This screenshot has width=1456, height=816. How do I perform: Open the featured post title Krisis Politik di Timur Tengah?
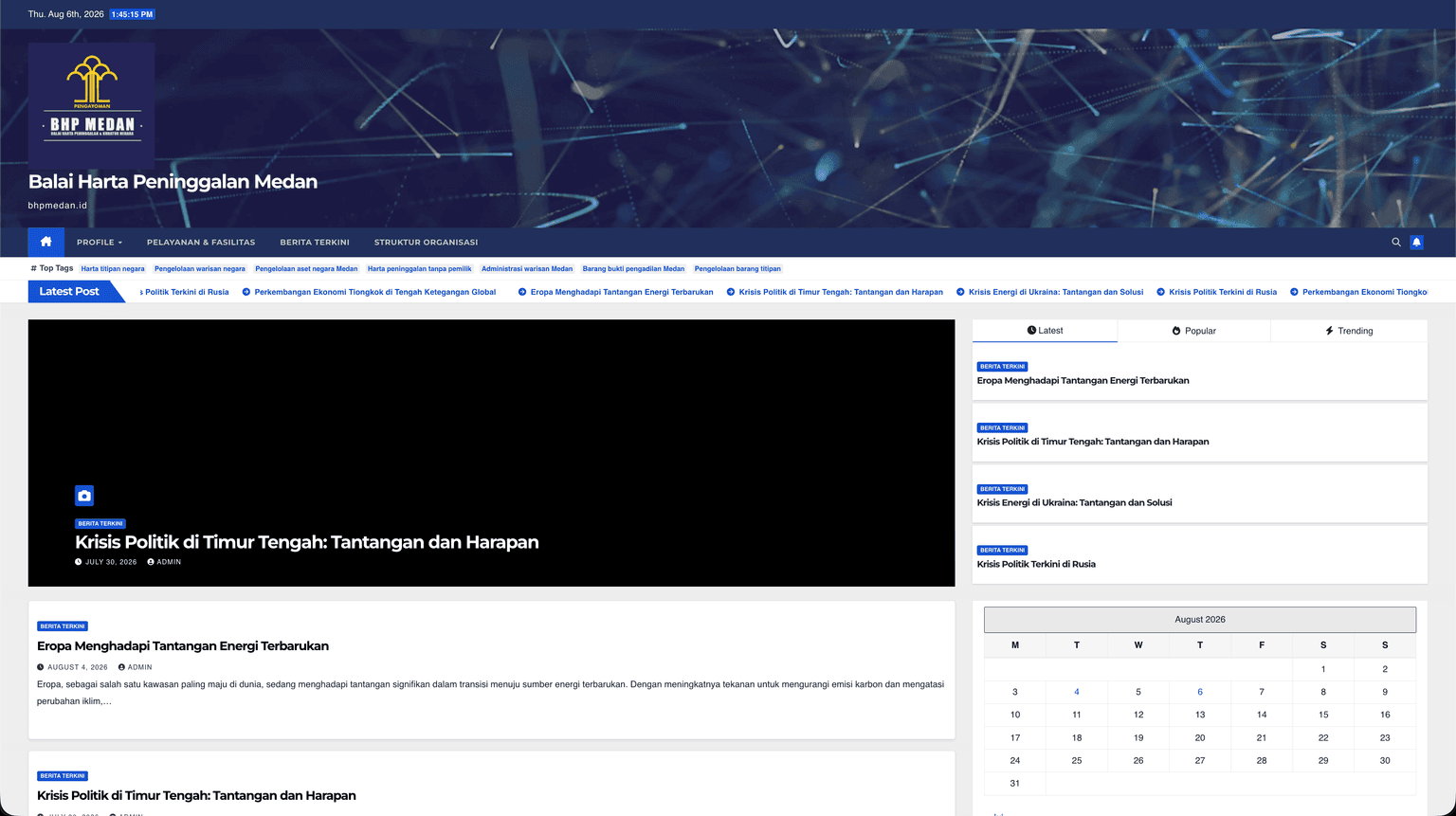307,542
